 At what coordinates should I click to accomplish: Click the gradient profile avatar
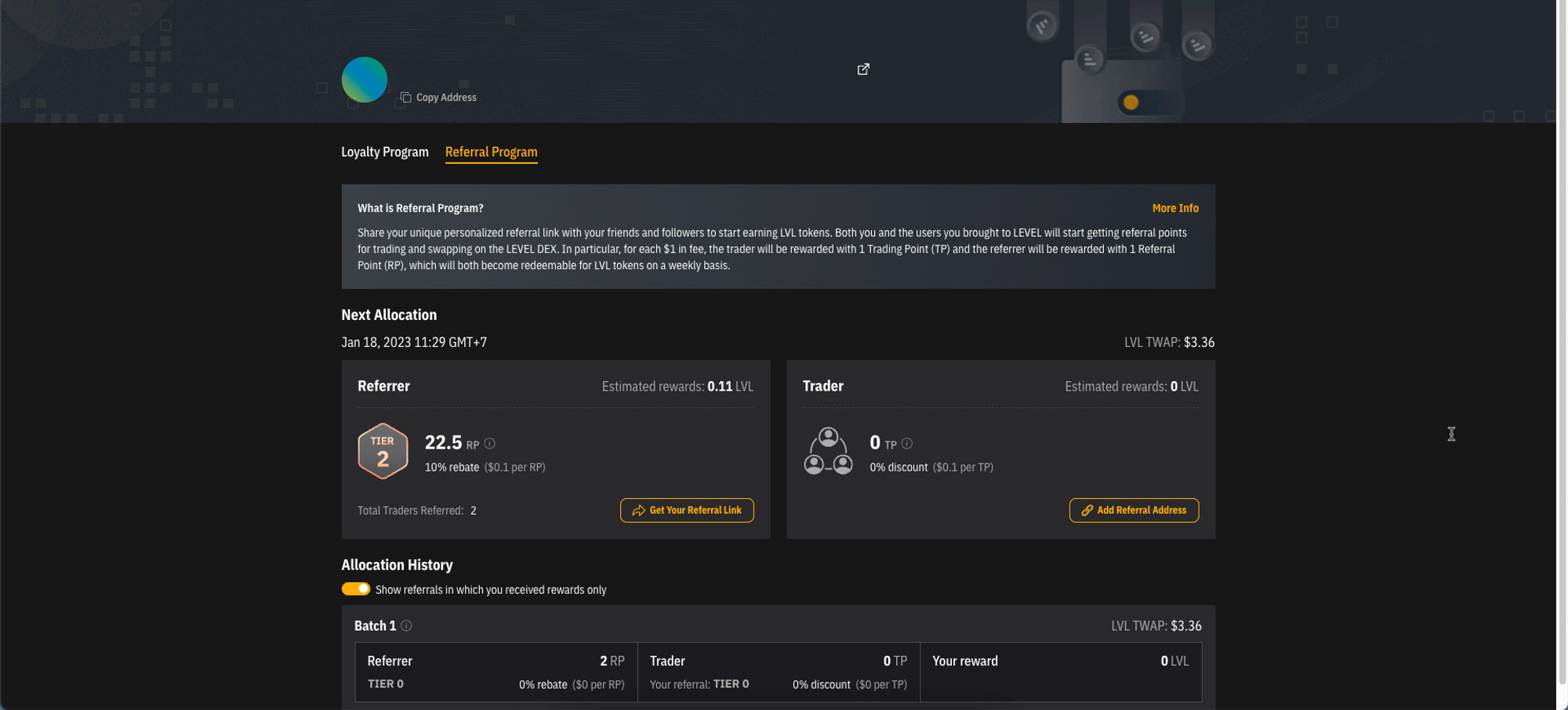pyautogui.click(x=365, y=79)
